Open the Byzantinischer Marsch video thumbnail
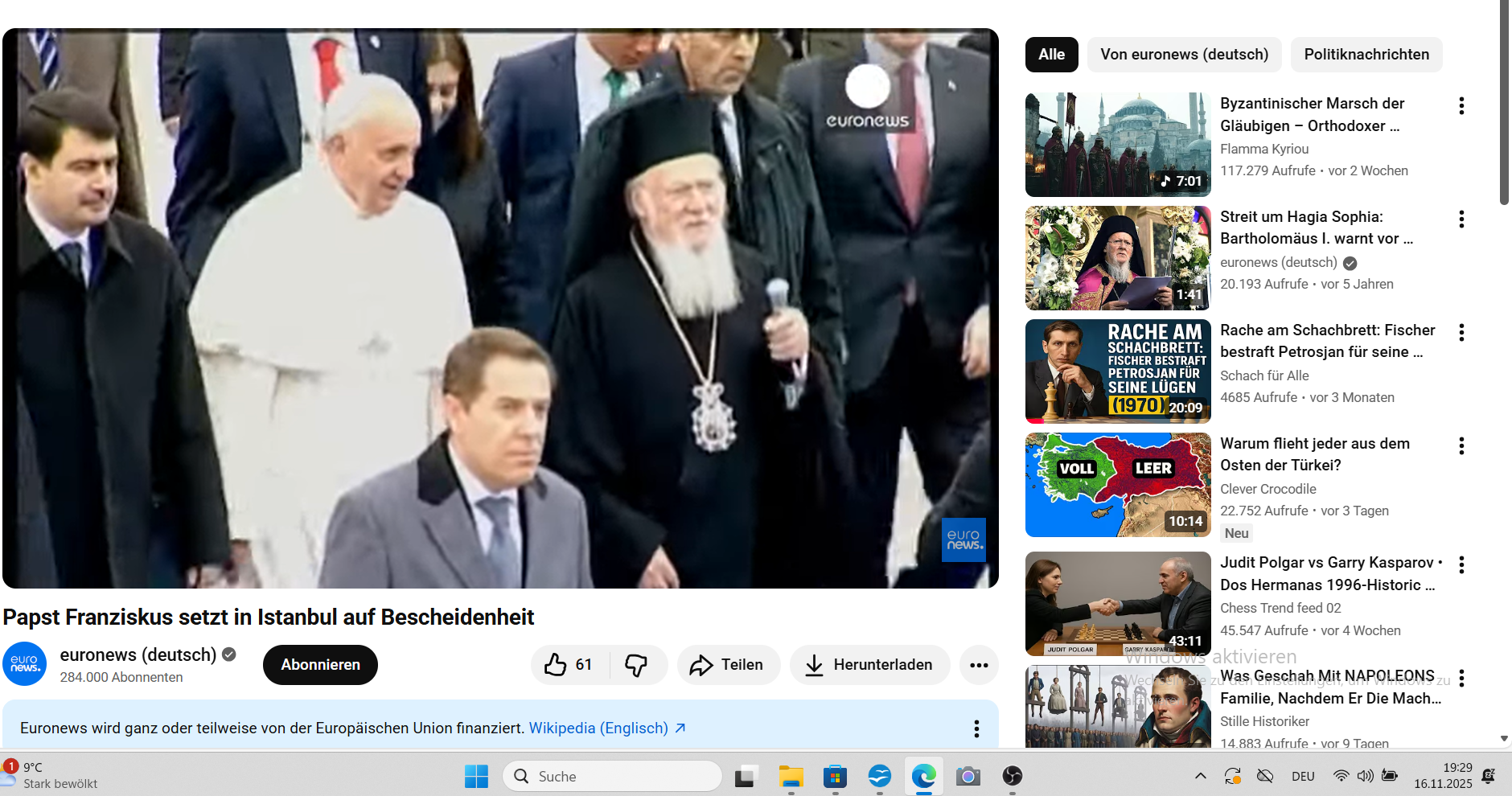 click(1117, 145)
